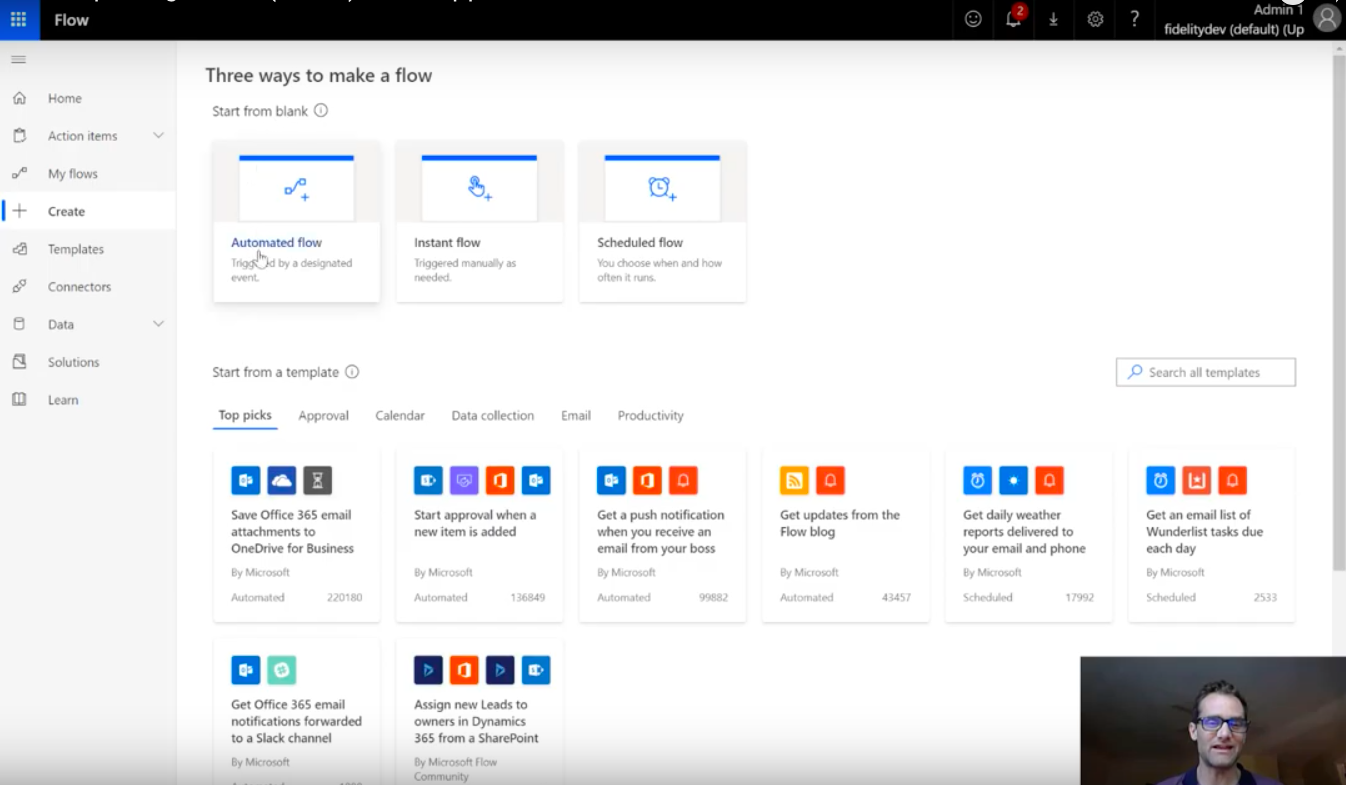Open the app launcher waffle icon
1346x785 pixels.
tap(19, 20)
